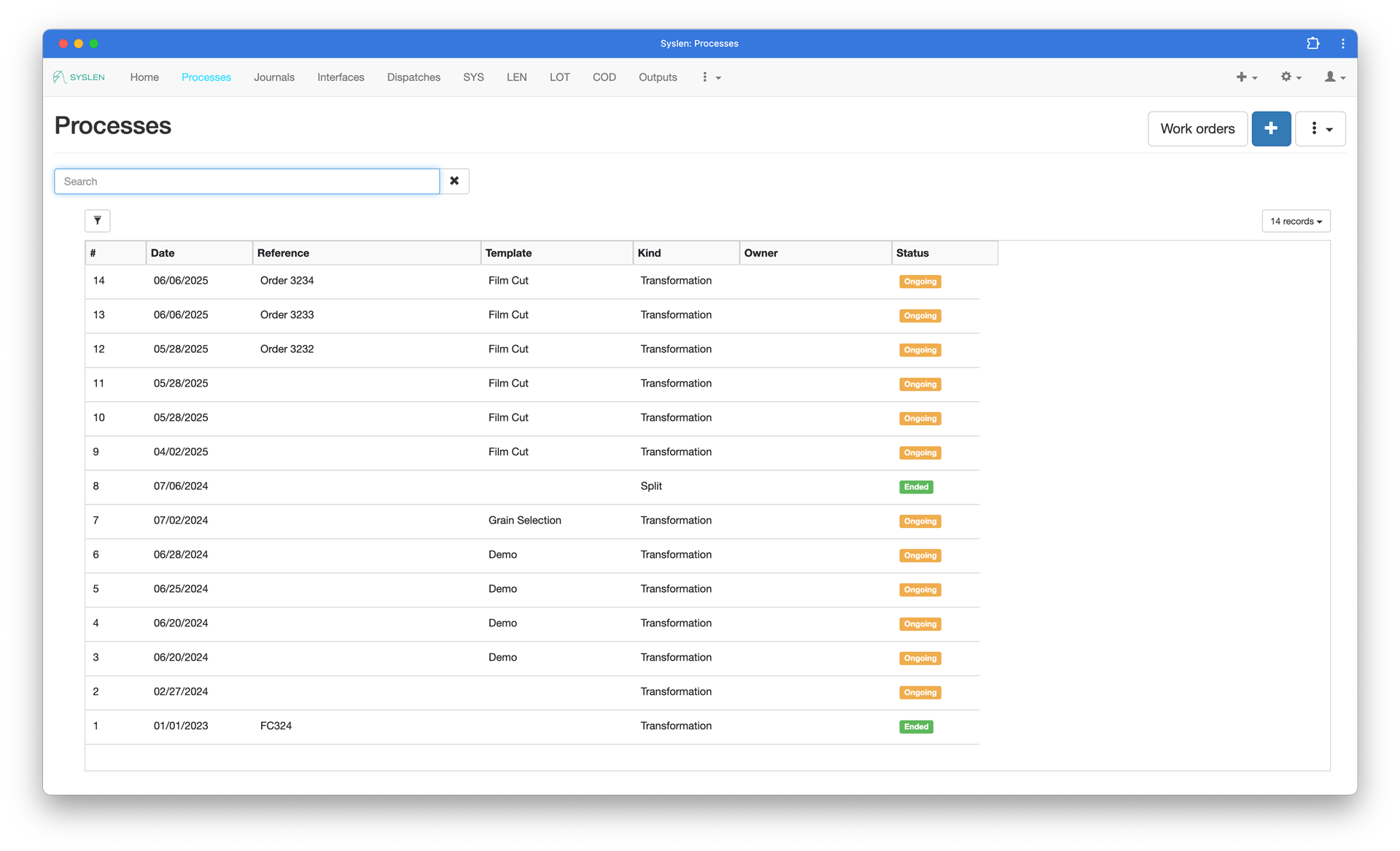The width and height of the screenshot is (1400, 851).
Task: Open titlebar vertical dots menu
Action: pyautogui.click(x=1342, y=44)
